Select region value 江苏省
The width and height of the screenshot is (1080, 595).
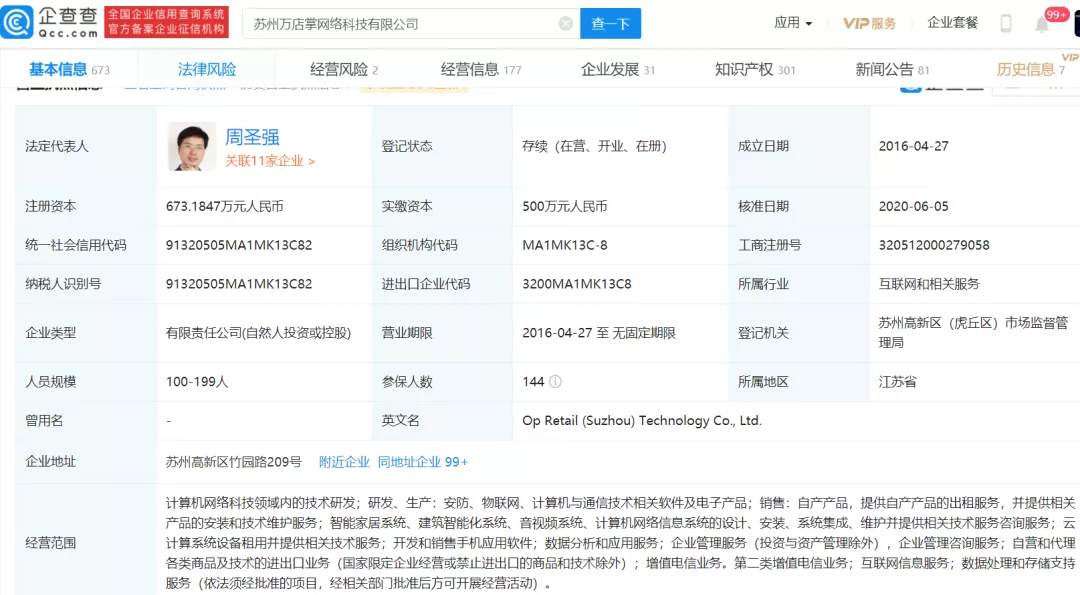click(897, 382)
